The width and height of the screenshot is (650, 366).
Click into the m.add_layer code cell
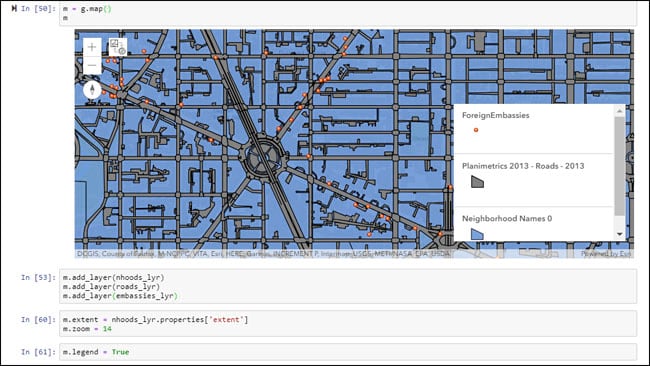pyautogui.click(x=348, y=286)
